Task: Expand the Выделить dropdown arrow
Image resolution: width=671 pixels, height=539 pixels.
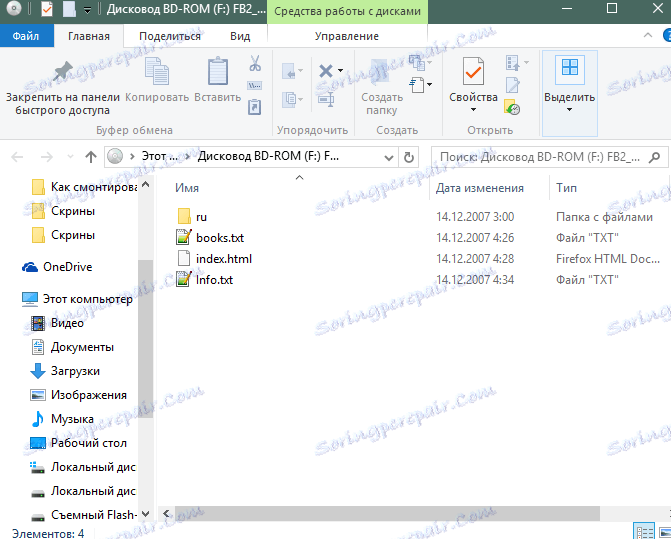Action: pos(569,110)
